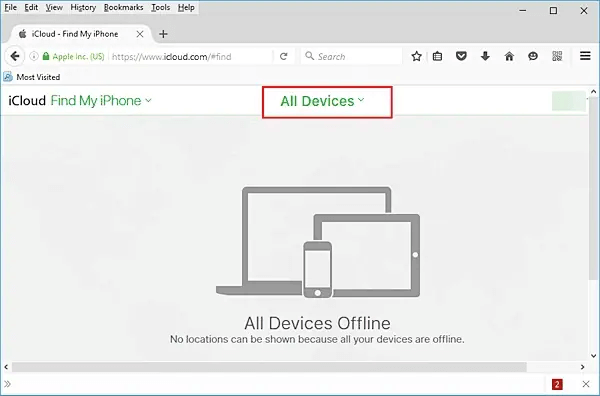
Task: Close the iCloud - Find My iPhone tab
Action: (140, 34)
